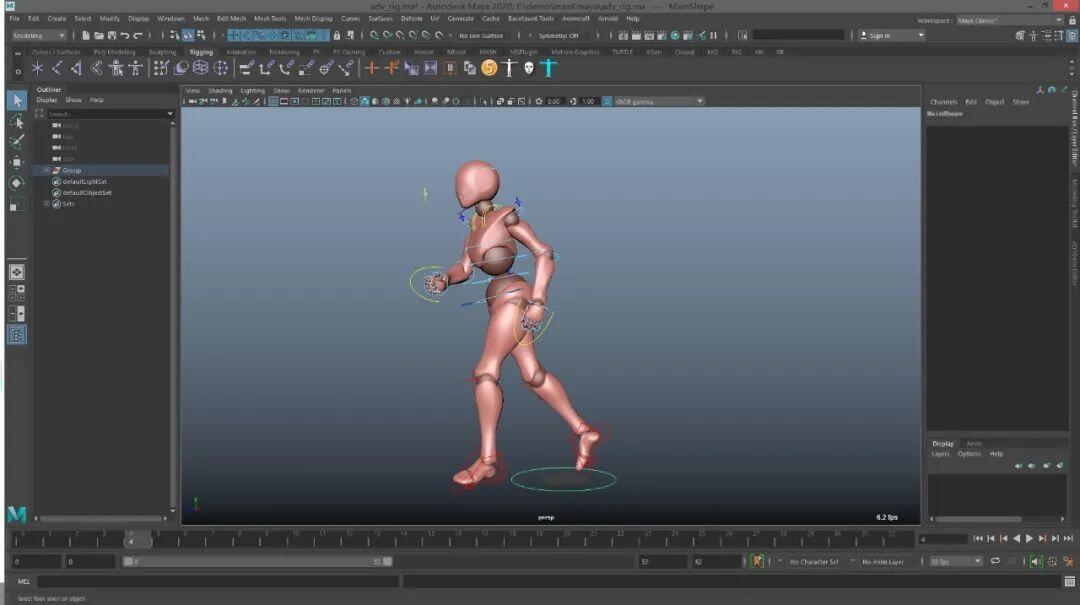Toggle the Auto Keyframe button

(757, 562)
